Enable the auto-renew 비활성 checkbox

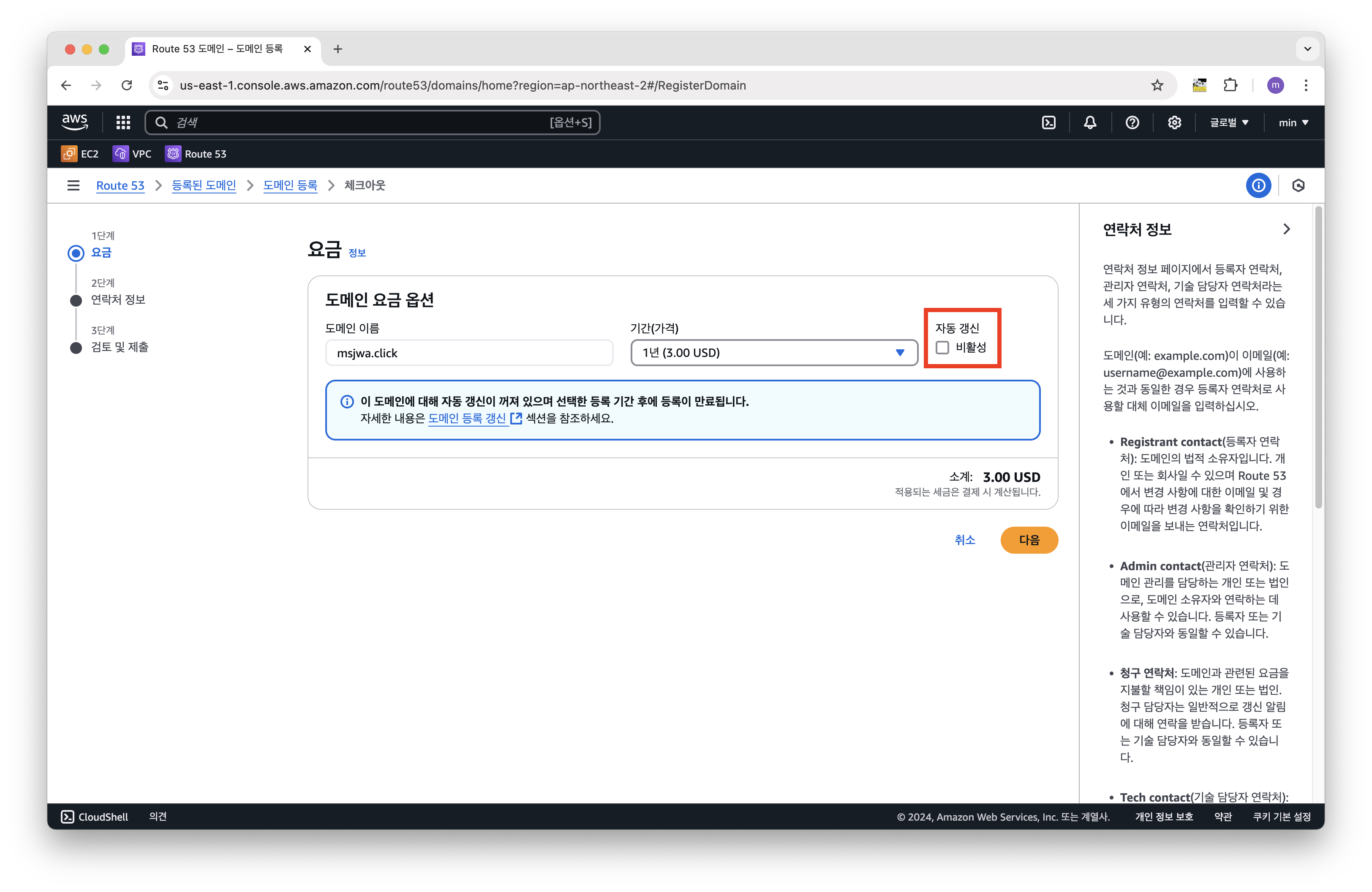click(942, 348)
